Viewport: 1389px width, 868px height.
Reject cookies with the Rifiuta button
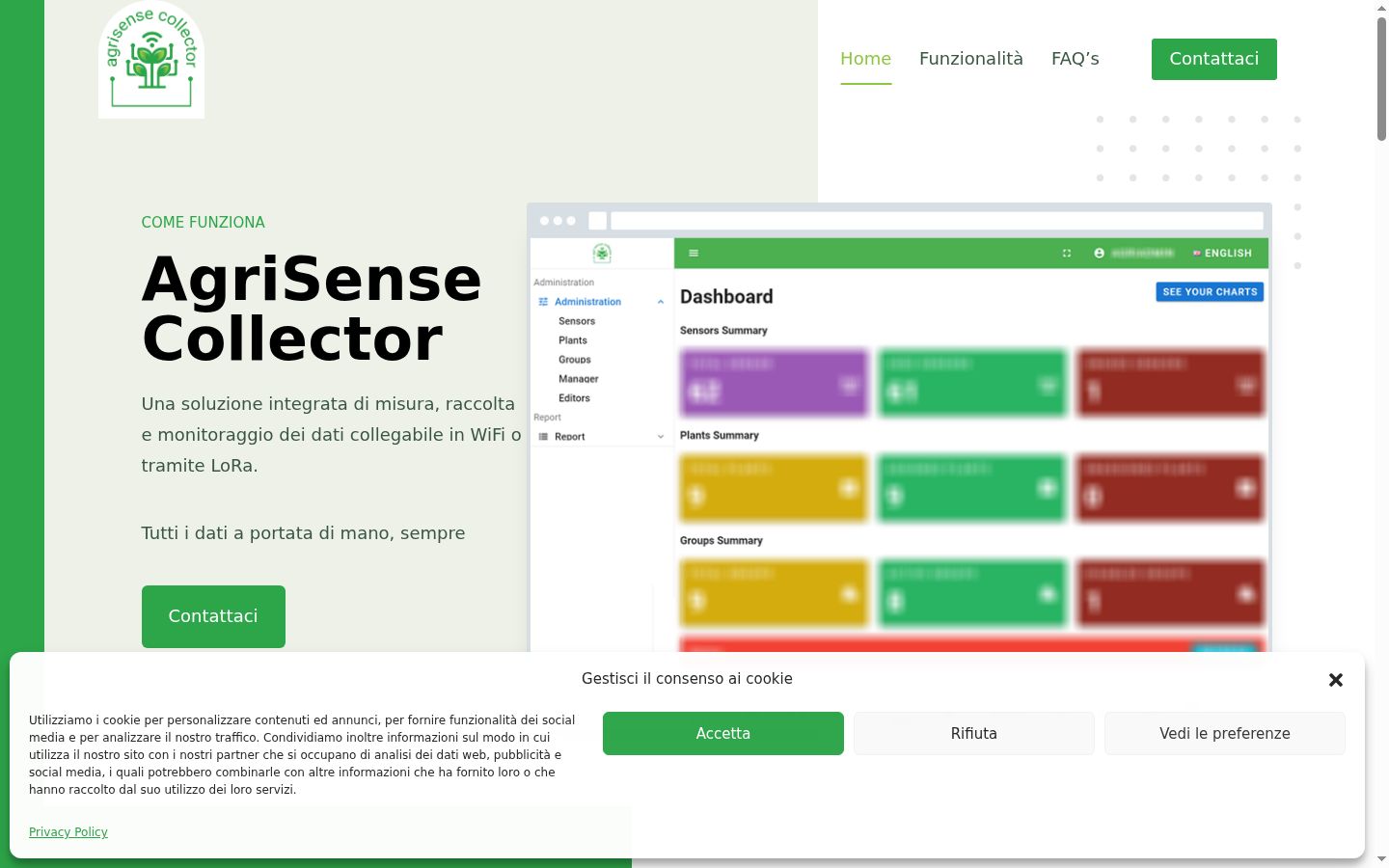coord(974,733)
